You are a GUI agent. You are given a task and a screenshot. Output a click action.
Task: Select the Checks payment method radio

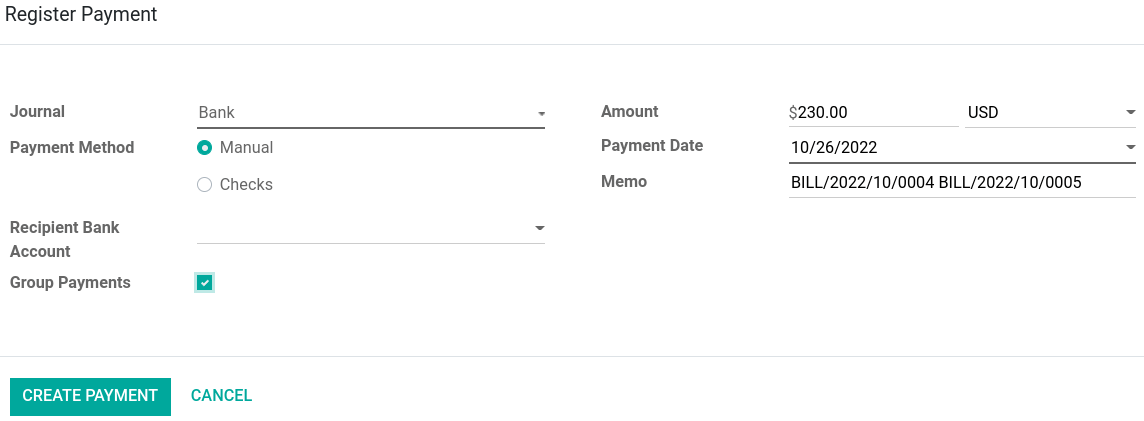205,185
